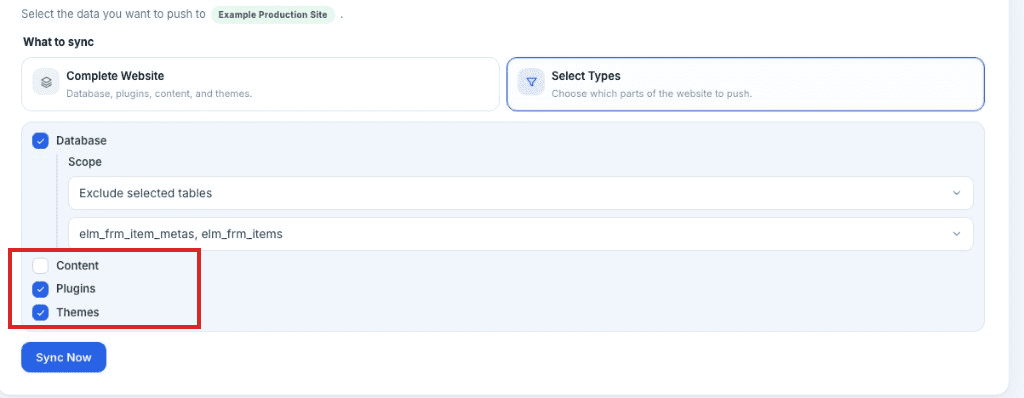
Task: Choose the Select Types sync option
Action: tap(745, 84)
